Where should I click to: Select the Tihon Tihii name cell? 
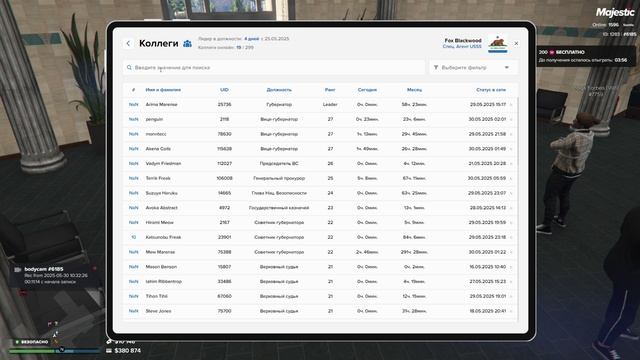(x=157, y=296)
